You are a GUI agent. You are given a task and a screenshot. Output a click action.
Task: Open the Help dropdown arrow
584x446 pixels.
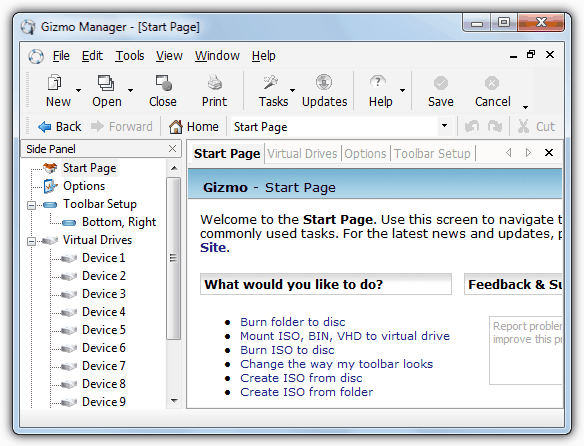(402, 91)
